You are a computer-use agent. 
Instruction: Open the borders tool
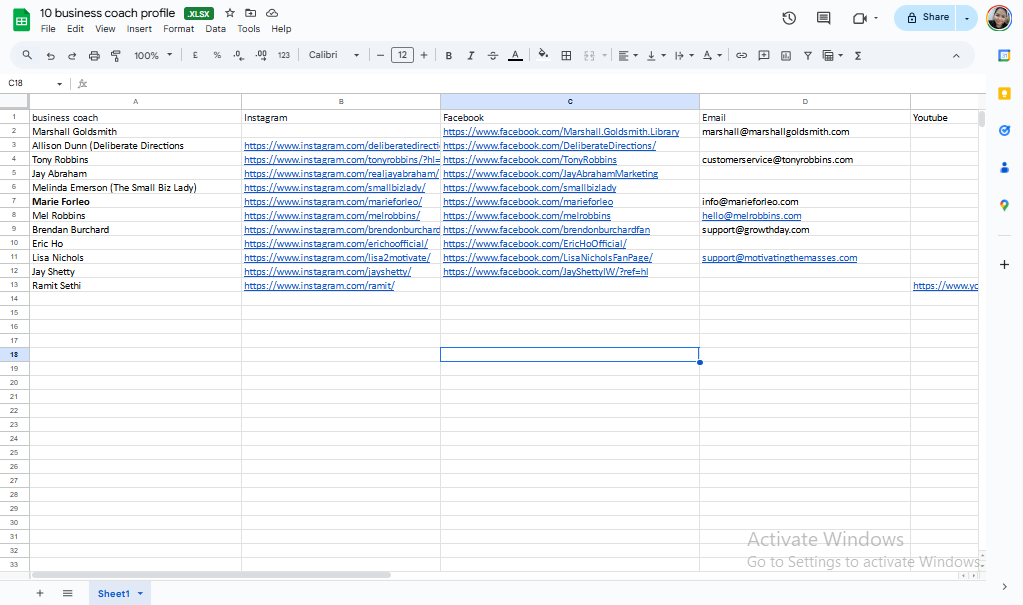point(566,56)
